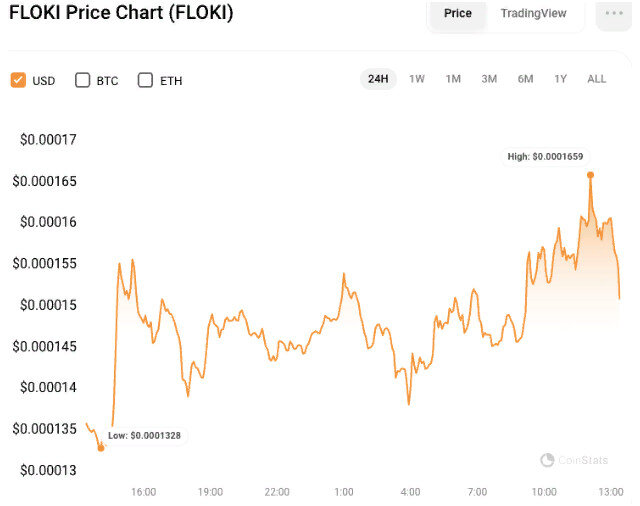Select the 24H time range
Viewport: 640px width, 506px height.
click(x=378, y=79)
